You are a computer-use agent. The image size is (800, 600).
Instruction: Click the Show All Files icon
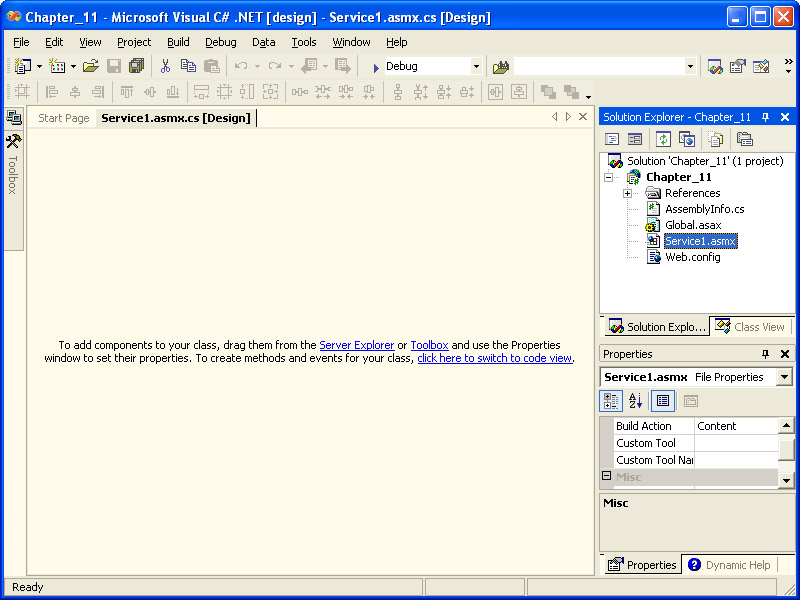(716, 139)
